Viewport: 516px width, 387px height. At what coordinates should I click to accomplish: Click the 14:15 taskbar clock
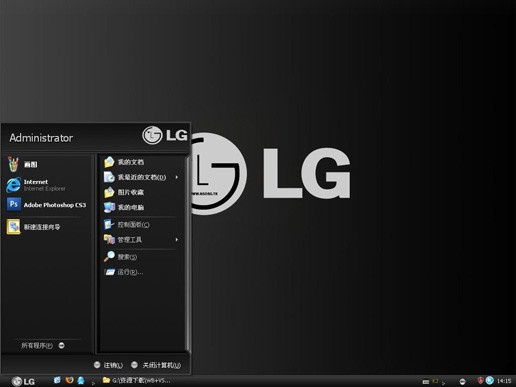[504, 381]
